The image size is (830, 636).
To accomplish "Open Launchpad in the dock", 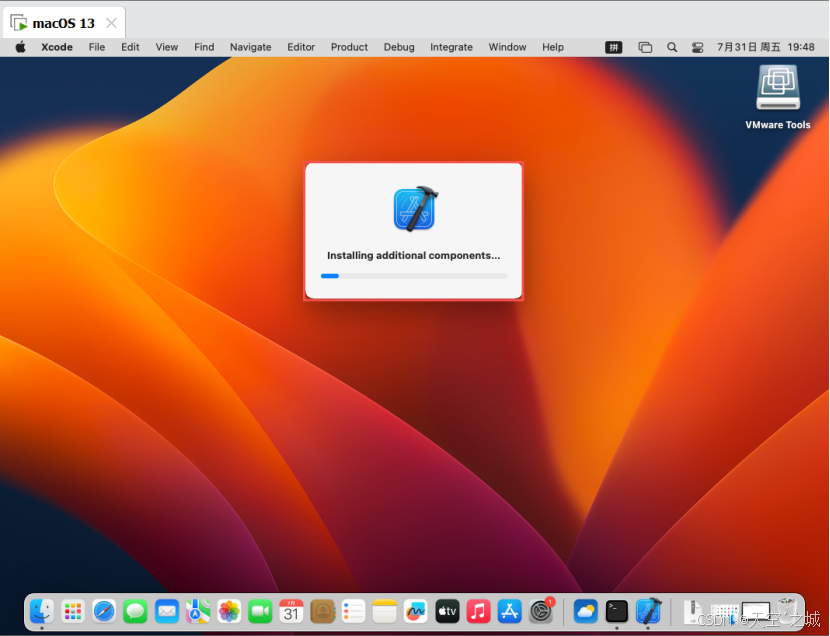I will coord(73,611).
